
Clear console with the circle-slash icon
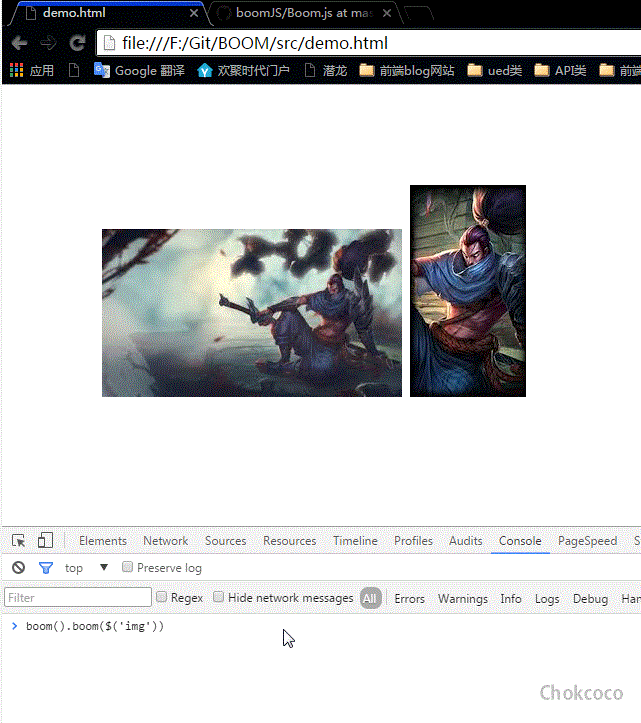[18, 568]
